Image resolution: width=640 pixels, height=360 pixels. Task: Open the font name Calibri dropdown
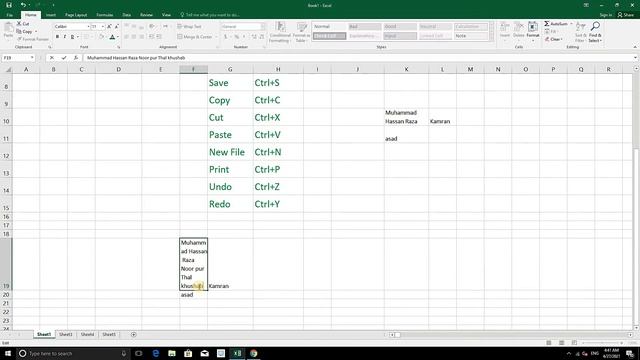click(x=88, y=27)
